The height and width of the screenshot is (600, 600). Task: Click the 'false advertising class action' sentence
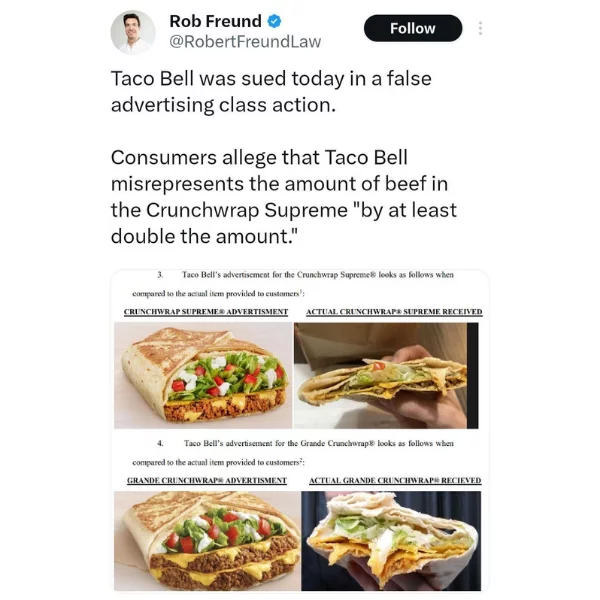(271, 92)
